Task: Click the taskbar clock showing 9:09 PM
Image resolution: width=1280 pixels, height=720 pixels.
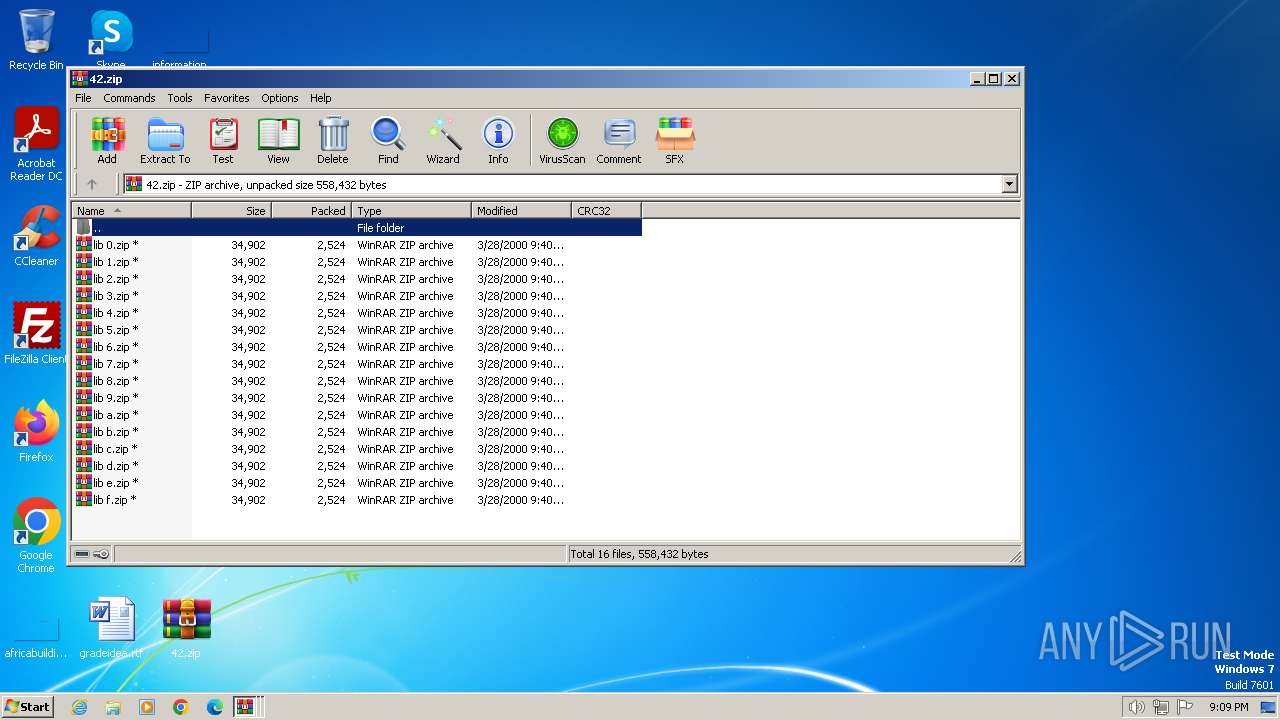Action: coord(1228,707)
